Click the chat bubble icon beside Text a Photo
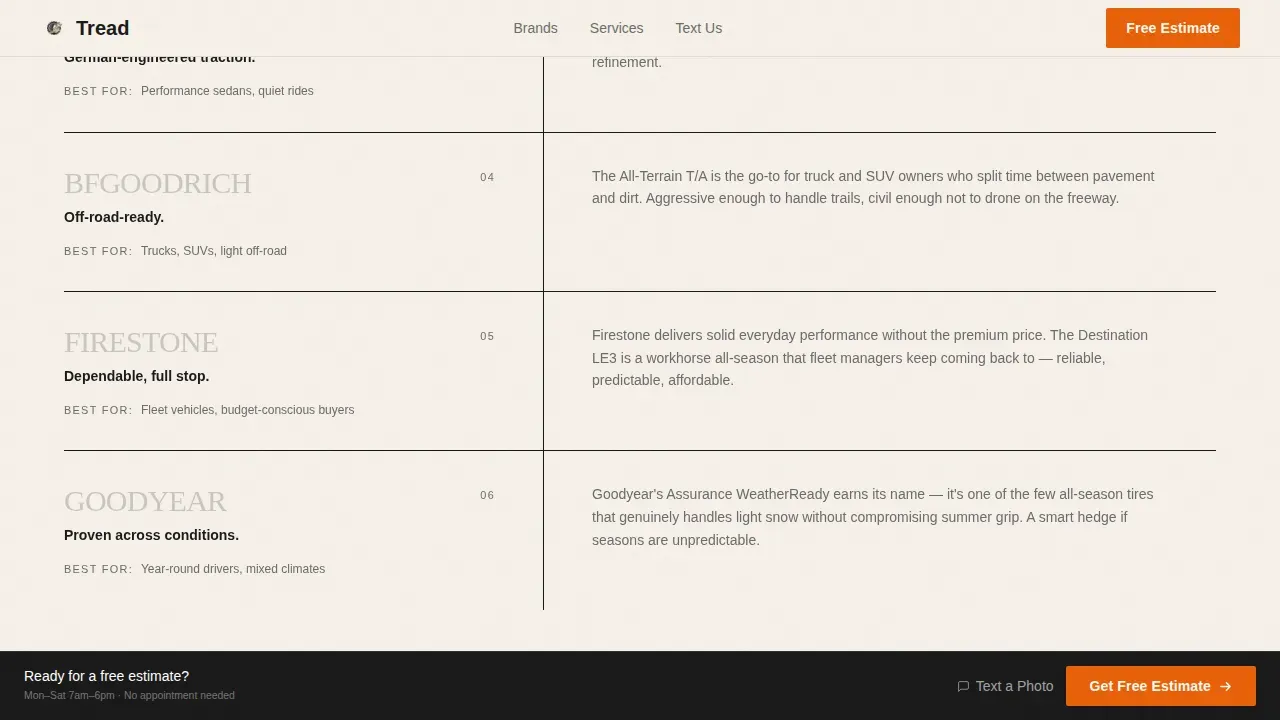 [x=963, y=686]
